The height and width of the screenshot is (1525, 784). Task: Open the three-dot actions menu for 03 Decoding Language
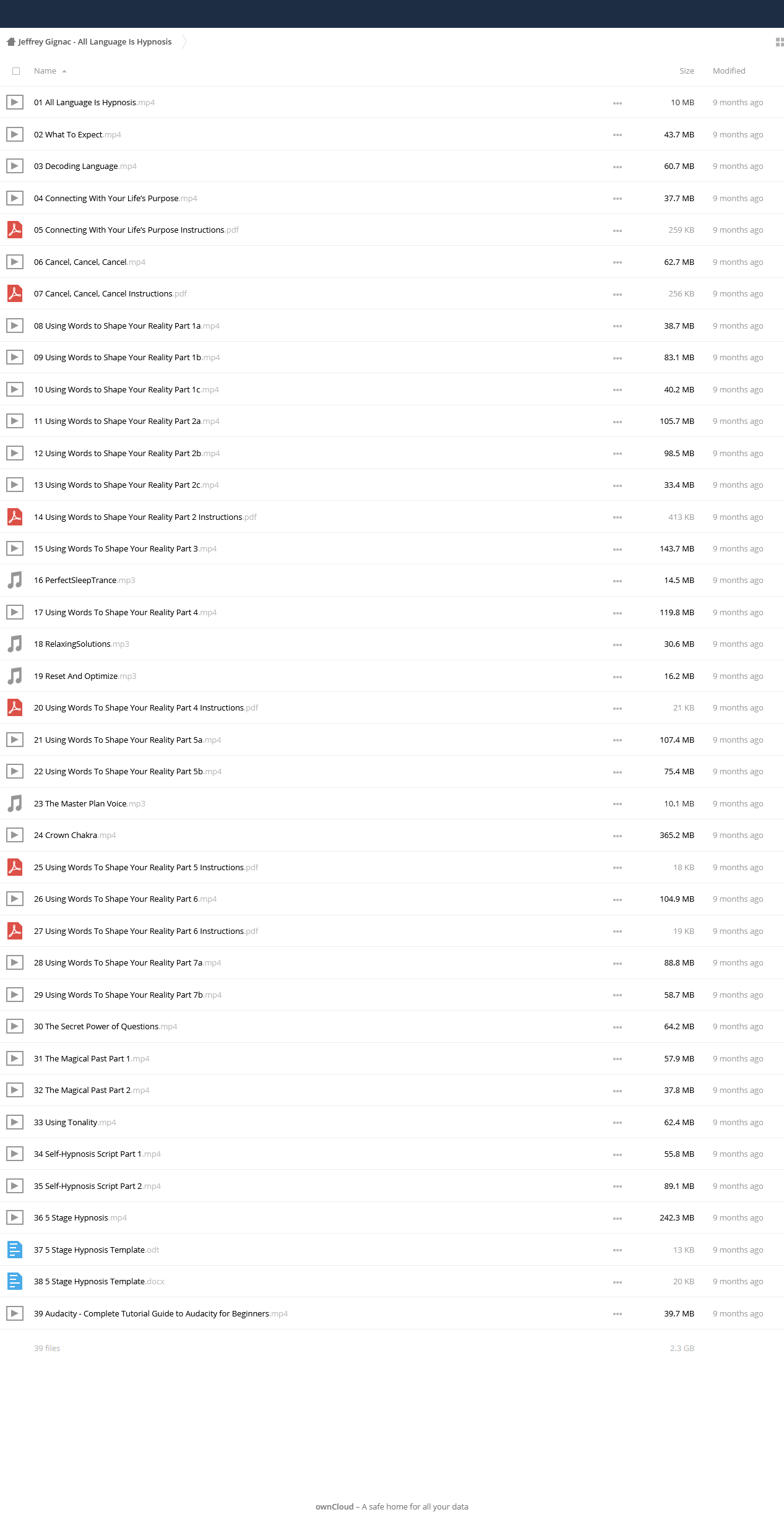pyautogui.click(x=618, y=167)
